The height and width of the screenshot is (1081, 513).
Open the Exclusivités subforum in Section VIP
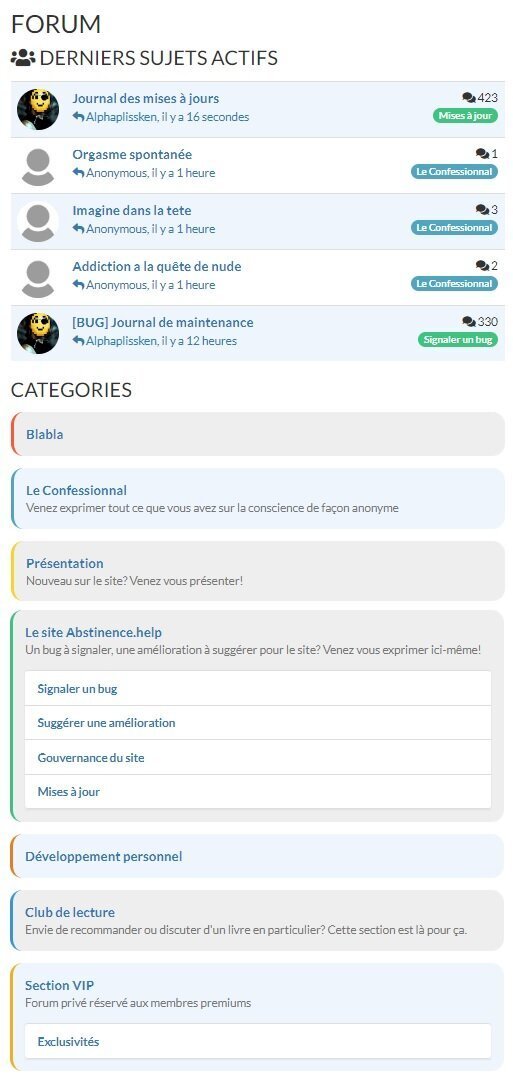pos(68,1042)
